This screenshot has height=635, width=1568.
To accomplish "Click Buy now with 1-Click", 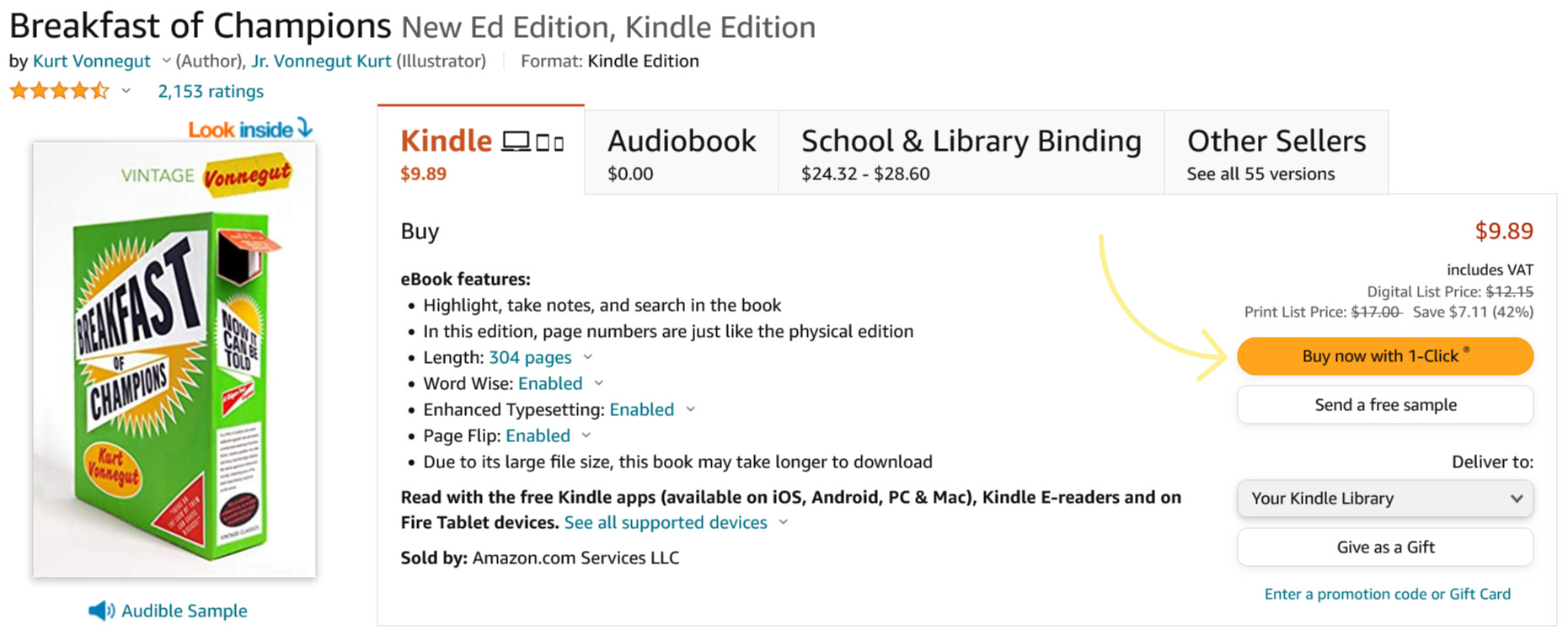I will tap(1384, 355).
